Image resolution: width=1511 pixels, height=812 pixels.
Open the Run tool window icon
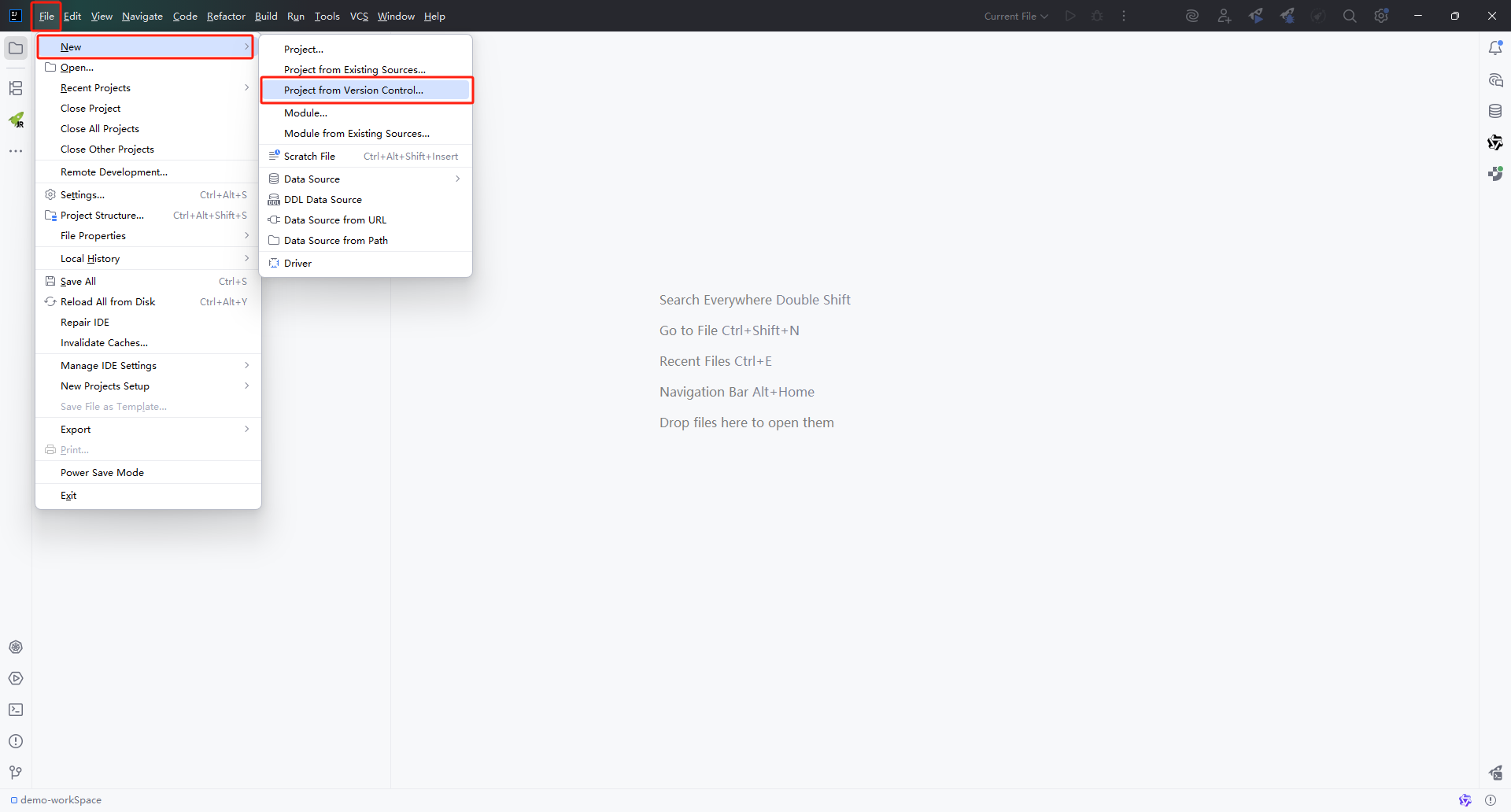[x=16, y=678]
